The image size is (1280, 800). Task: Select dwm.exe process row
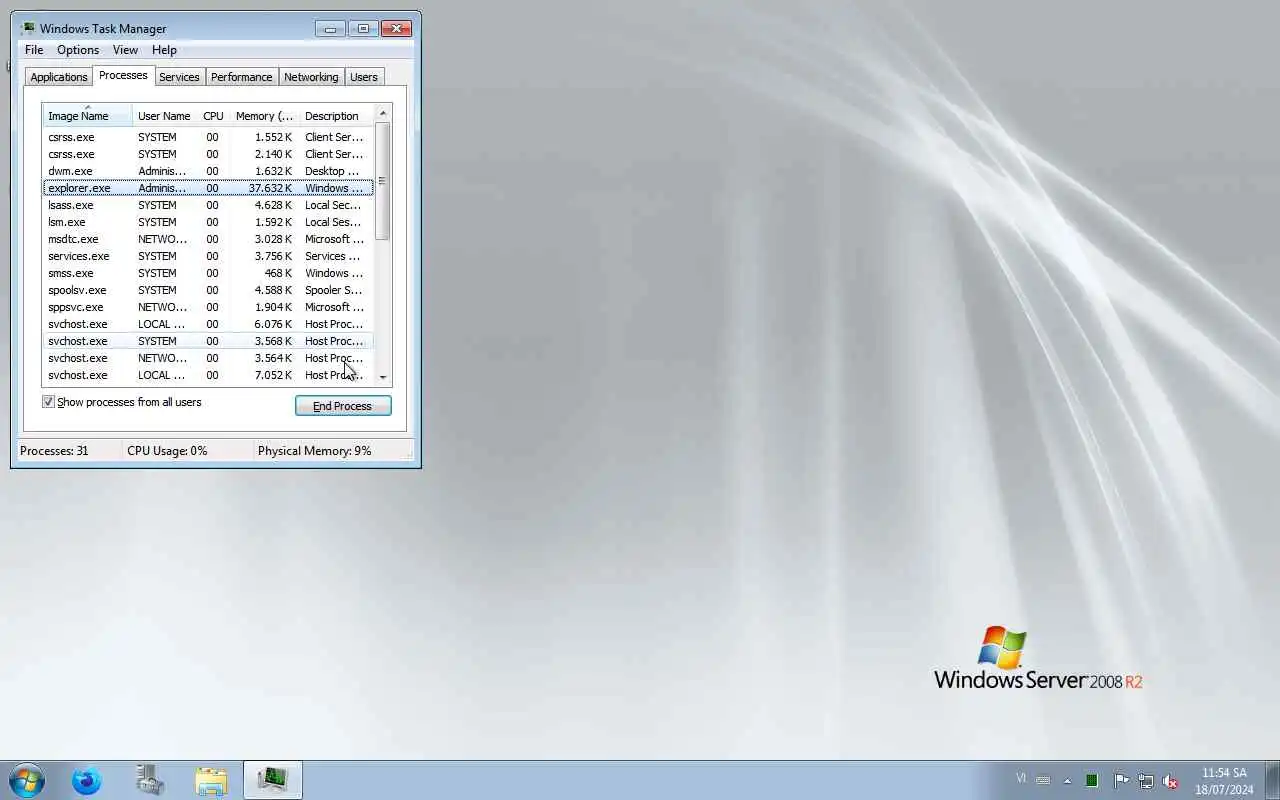[x=208, y=171]
